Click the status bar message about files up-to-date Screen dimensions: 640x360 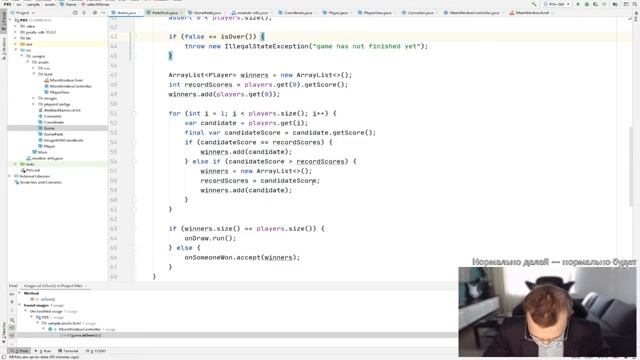(44, 357)
